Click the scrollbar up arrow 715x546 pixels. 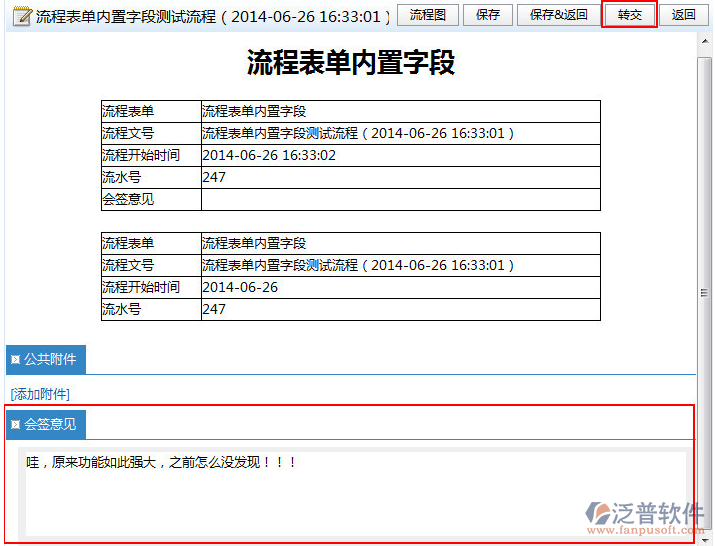(705, 38)
